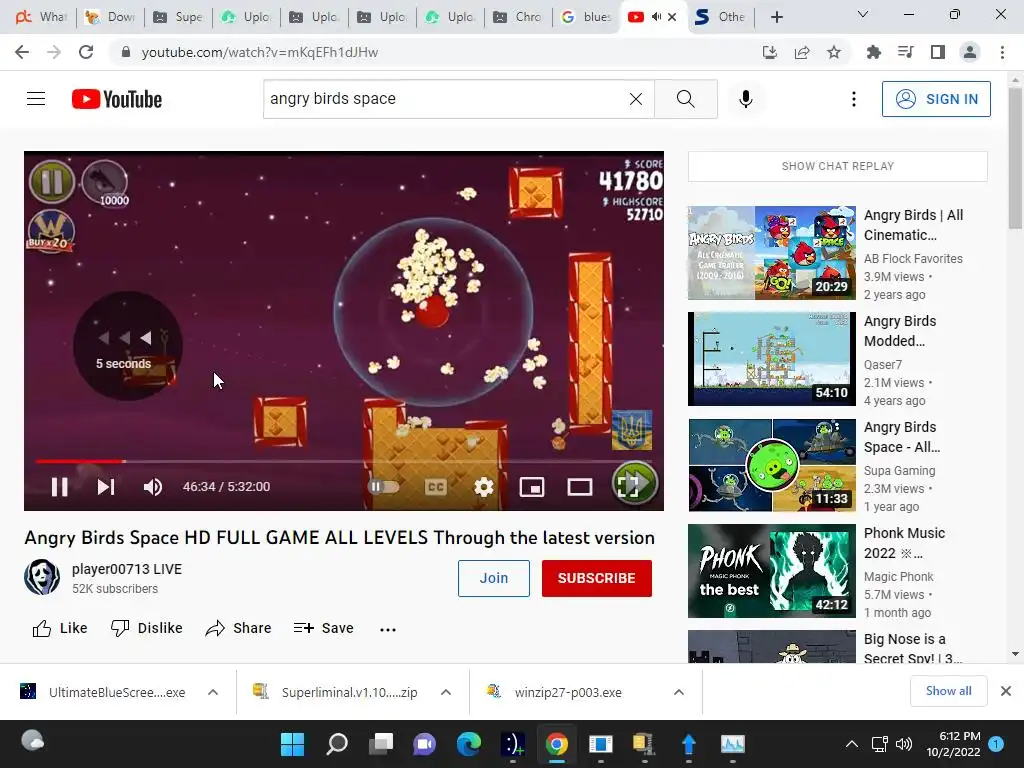Open Chrome profile avatar
This screenshot has height=768, width=1024.
(970, 52)
